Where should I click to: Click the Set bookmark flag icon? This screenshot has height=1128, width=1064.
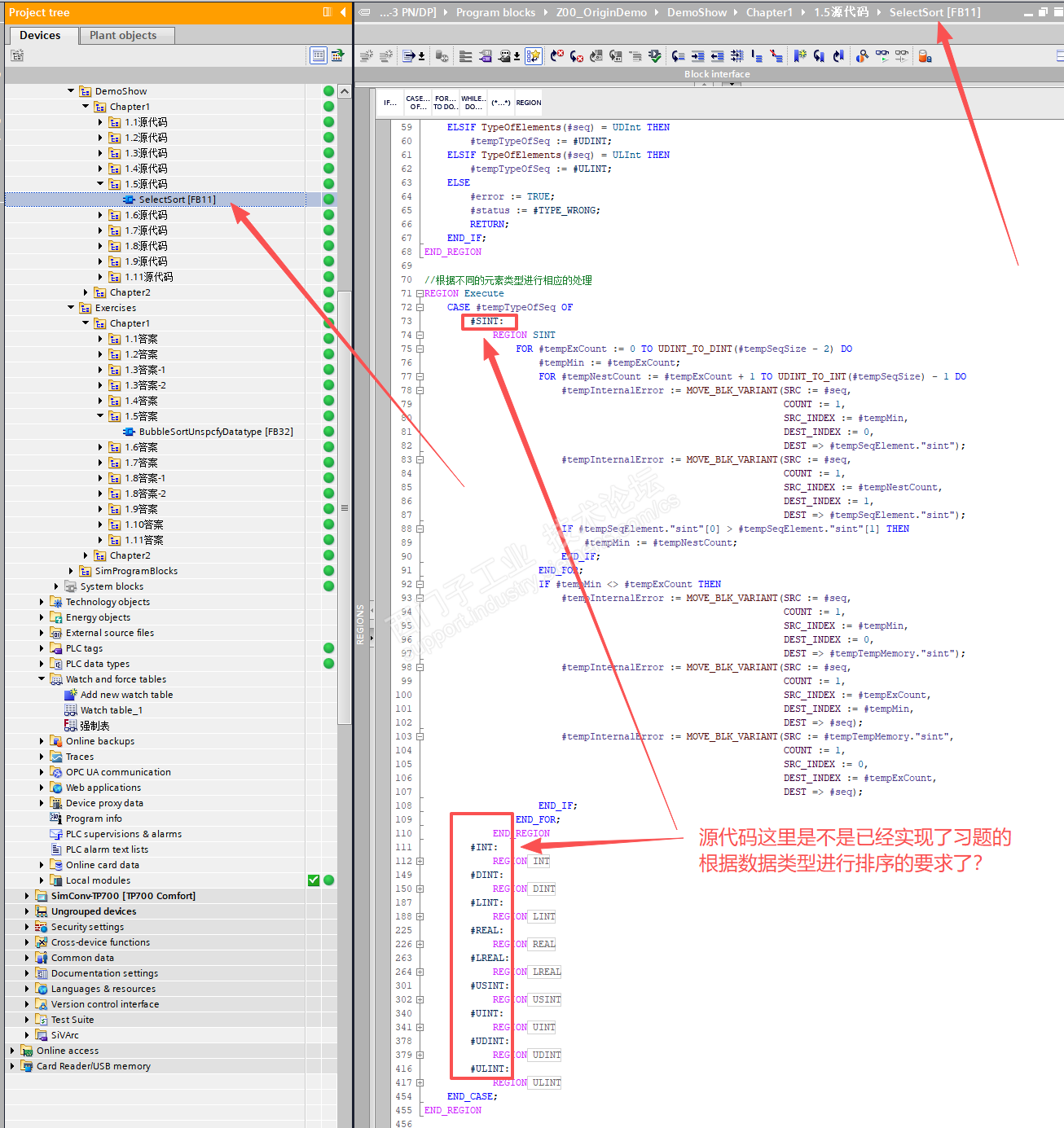tap(799, 56)
